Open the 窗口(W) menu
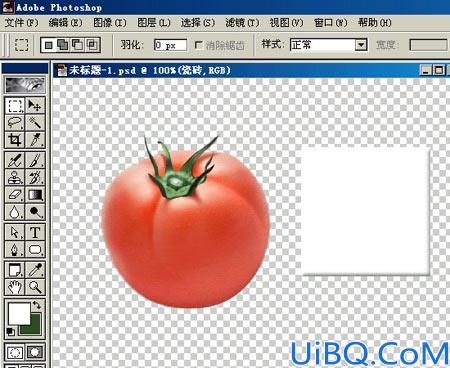Image resolution: width=450 pixels, height=368 pixels. click(x=331, y=23)
